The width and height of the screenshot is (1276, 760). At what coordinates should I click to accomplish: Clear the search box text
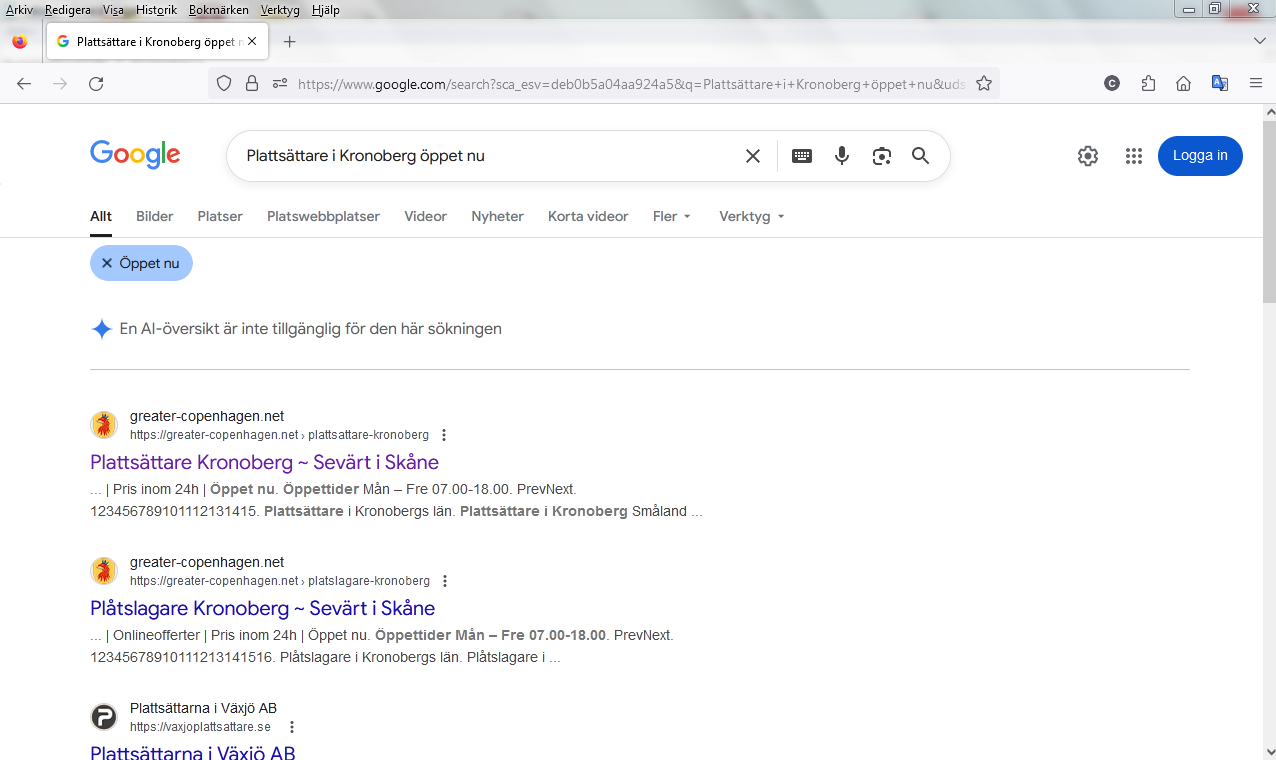(753, 156)
